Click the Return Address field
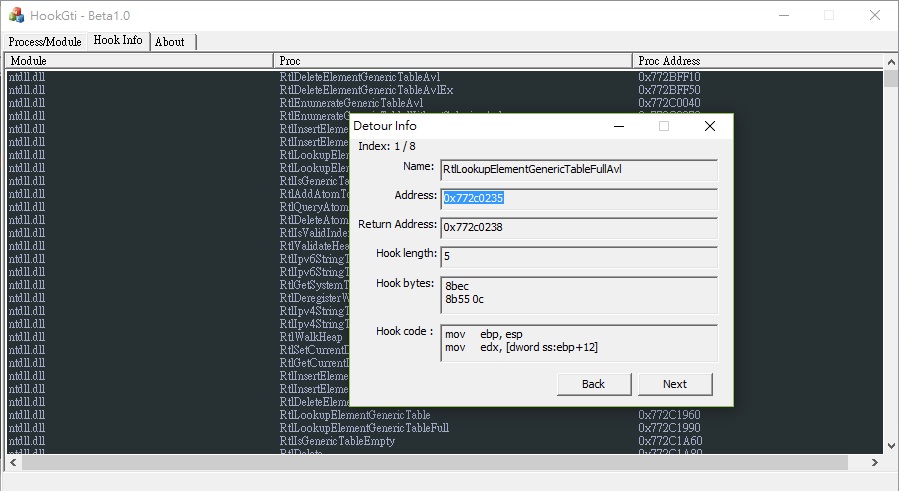The image size is (899, 491). tap(578, 228)
